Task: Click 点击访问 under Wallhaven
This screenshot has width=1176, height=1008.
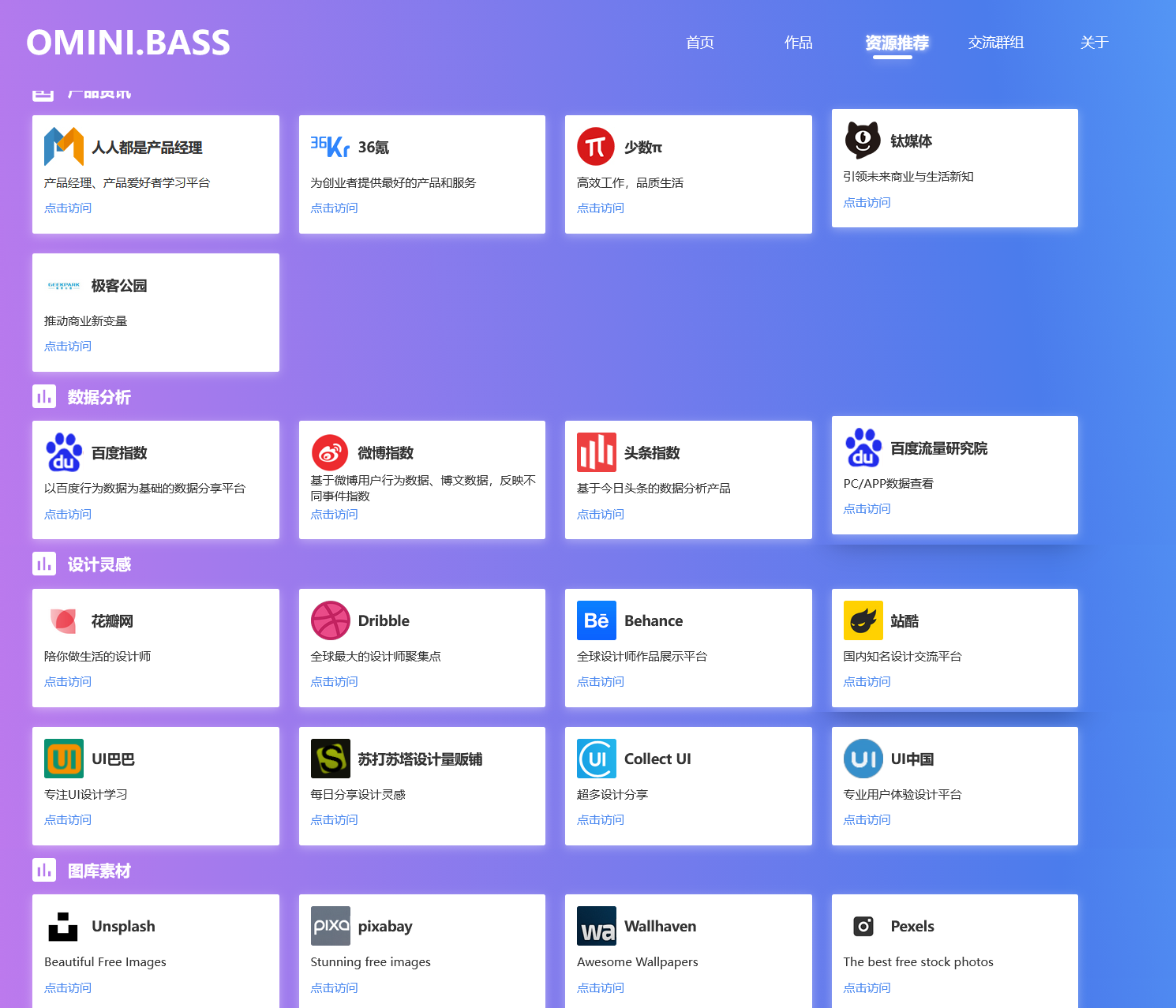Action: [601, 988]
